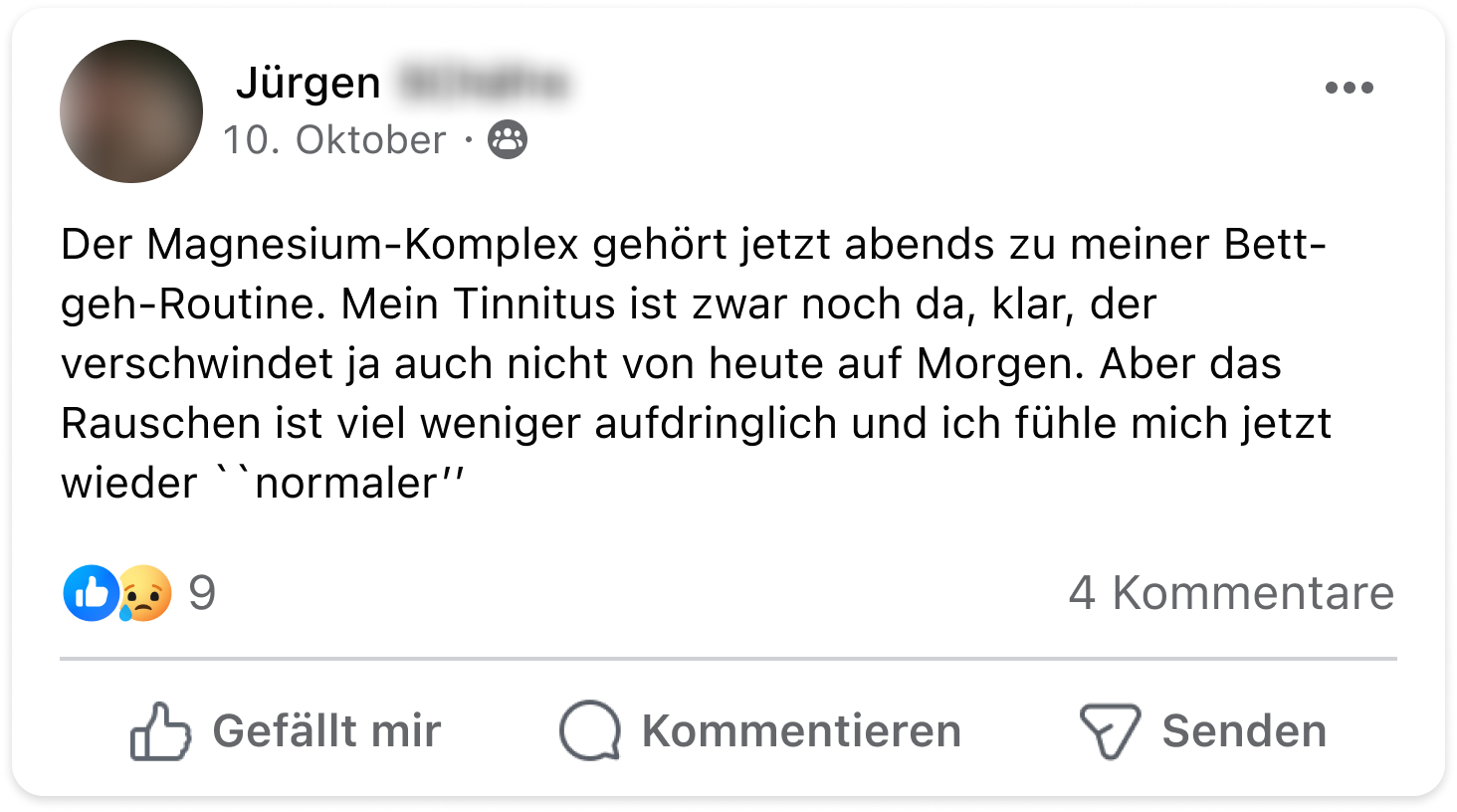The image size is (1457, 812).
Task: Click the send arrow icon
Action: coord(1110,731)
